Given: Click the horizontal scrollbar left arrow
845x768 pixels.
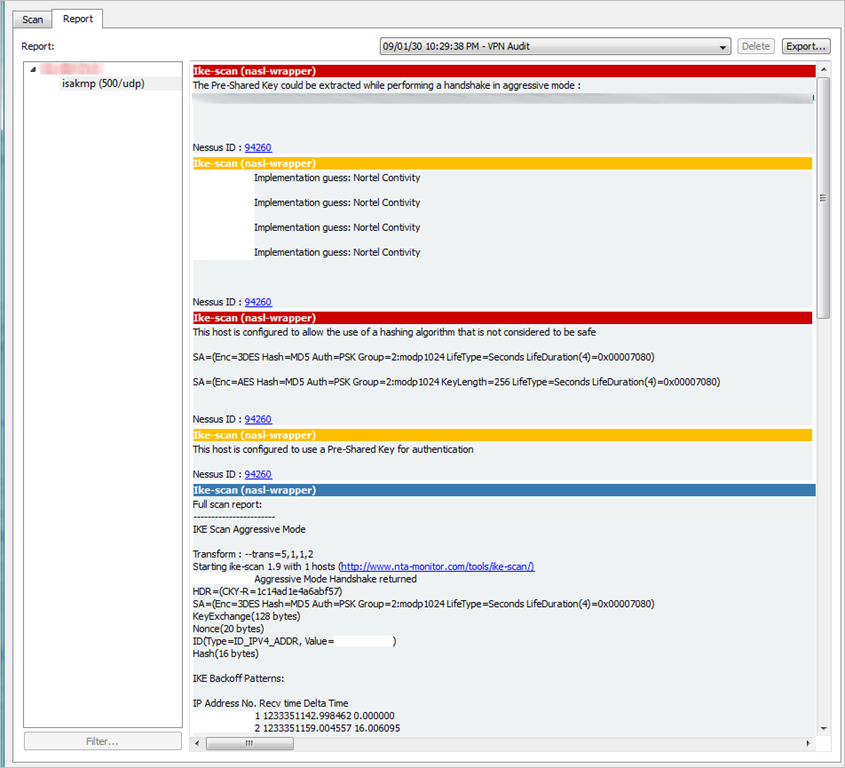Looking at the screenshot, I should (198, 744).
